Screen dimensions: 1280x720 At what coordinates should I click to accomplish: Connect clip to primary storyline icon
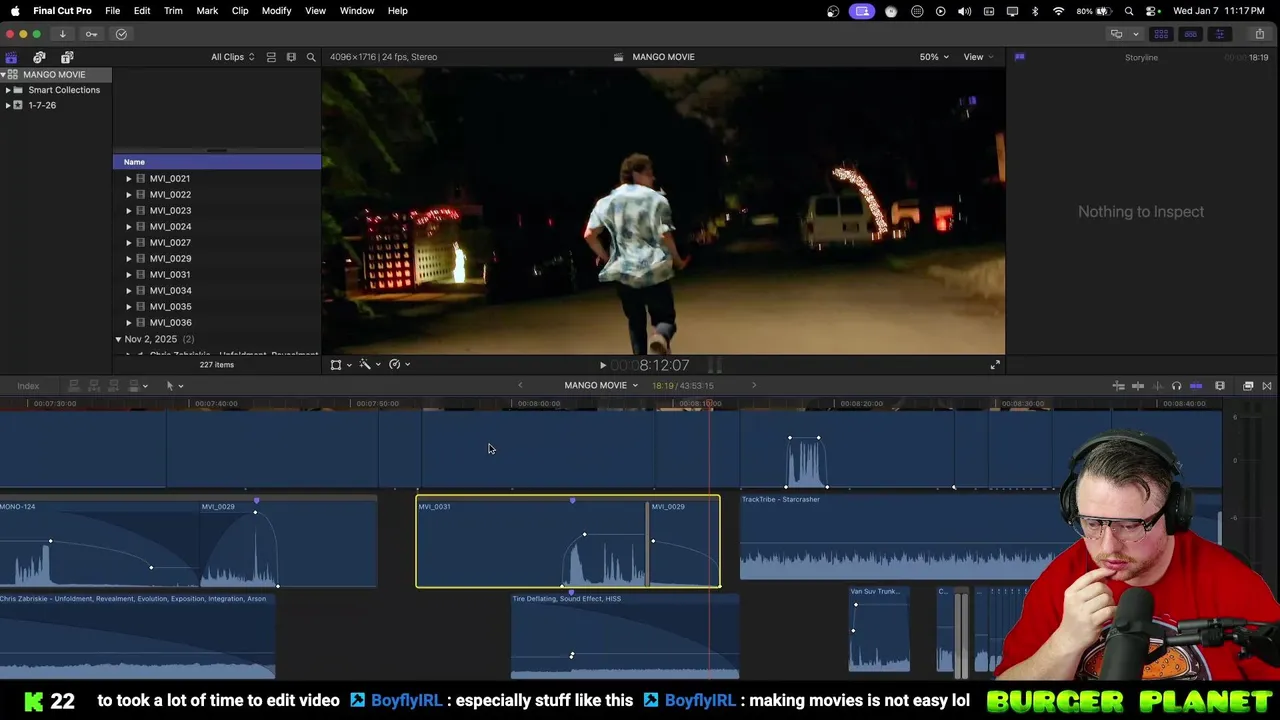pyautogui.click(x=73, y=386)
